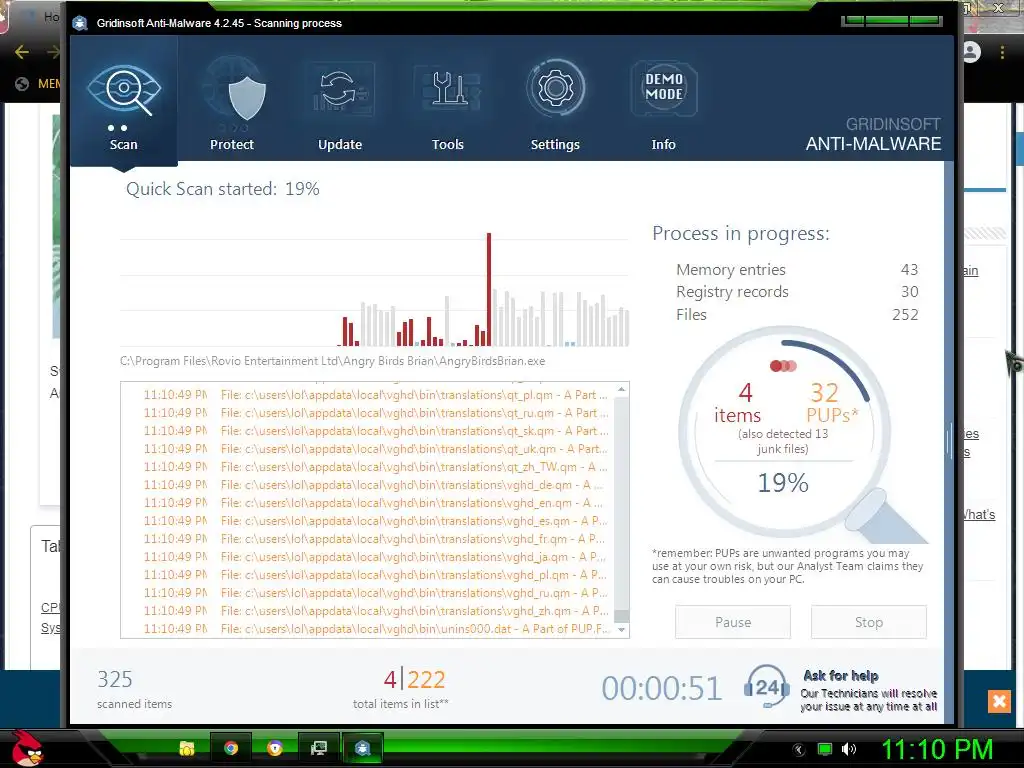Image resolution: width=1024 pixels, height=768 pixels.
Task: Pause the running scan
Action: pyautogui.click(x=733, y=622)
